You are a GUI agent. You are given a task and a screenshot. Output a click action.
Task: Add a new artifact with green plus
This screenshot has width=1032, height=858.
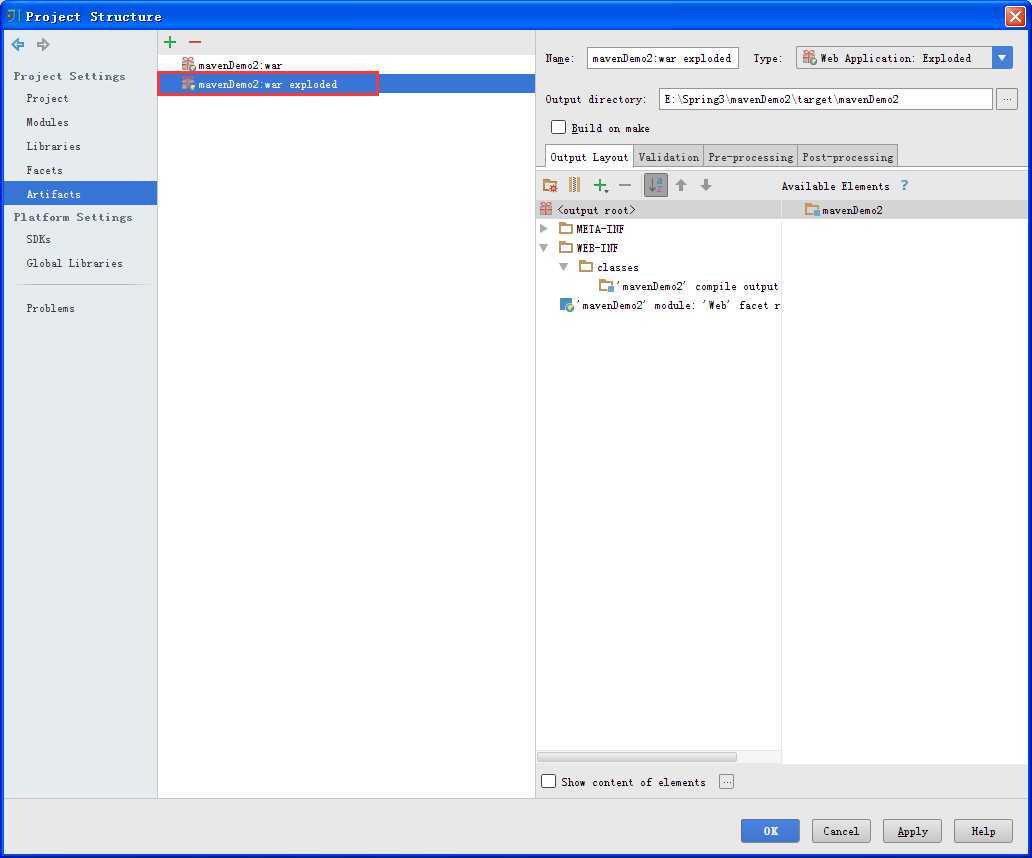170,42
